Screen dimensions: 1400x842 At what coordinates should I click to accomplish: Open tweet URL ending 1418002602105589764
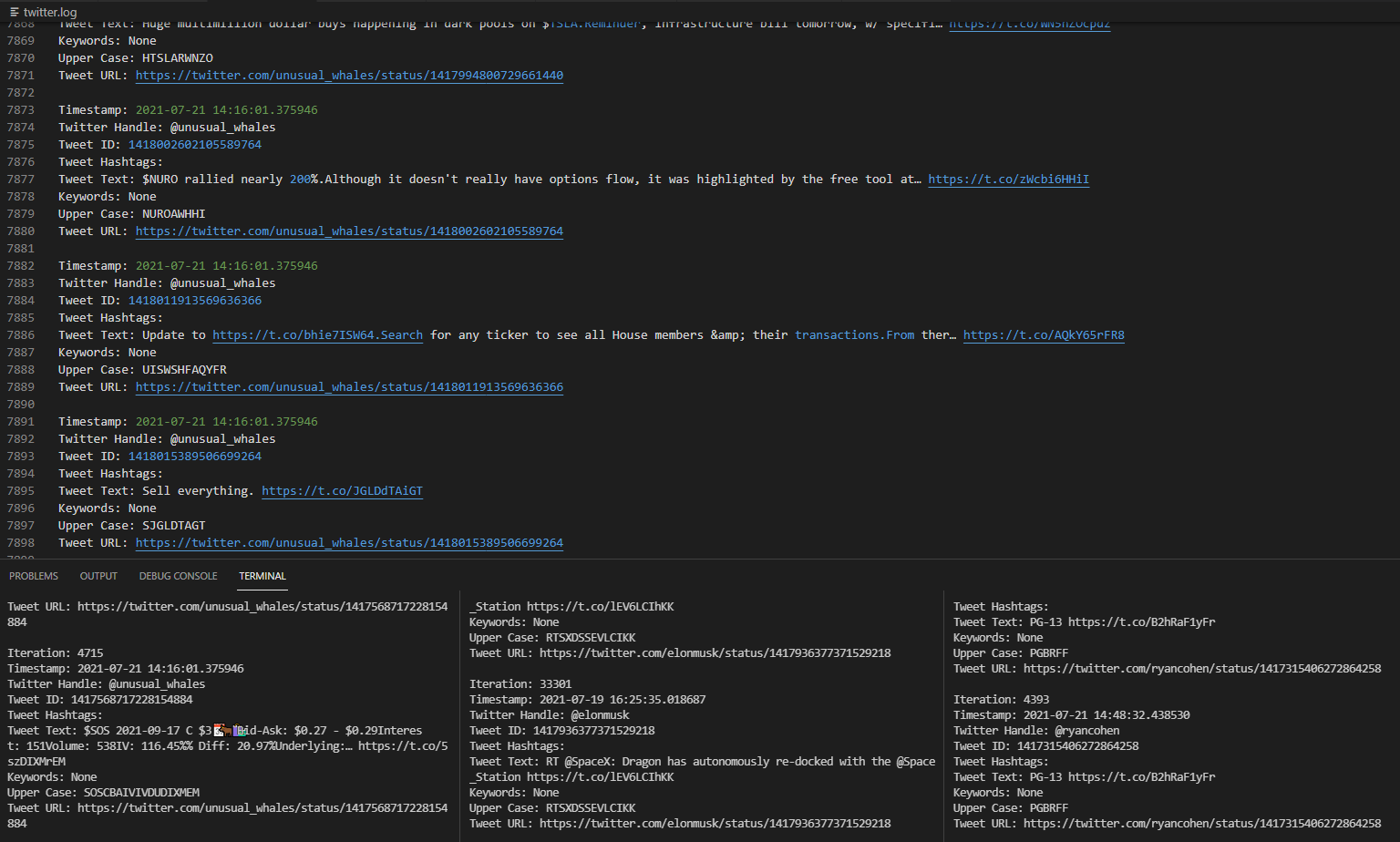pos(349,231)
